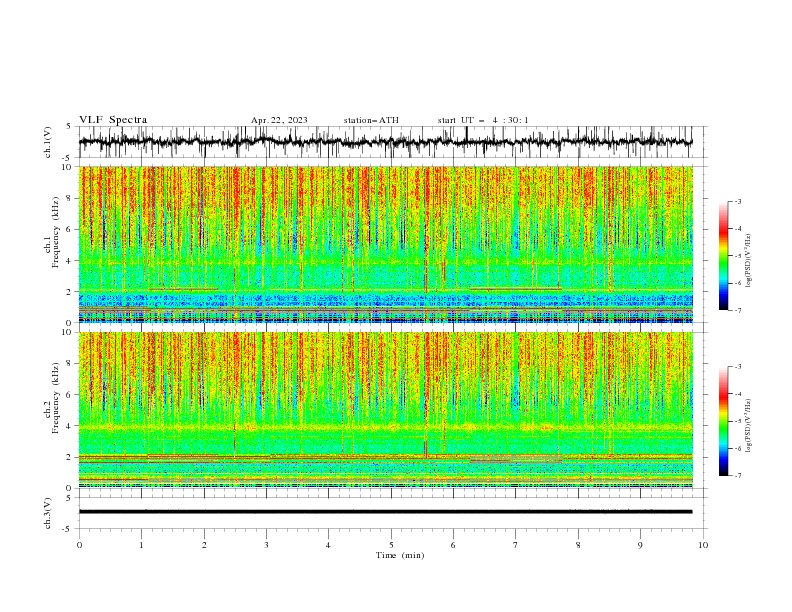Click the "VLF Spectra" title text
Image resolution: width=792 pixels, height=612 pixels.
pyautogui.click(x=113, y=120)
